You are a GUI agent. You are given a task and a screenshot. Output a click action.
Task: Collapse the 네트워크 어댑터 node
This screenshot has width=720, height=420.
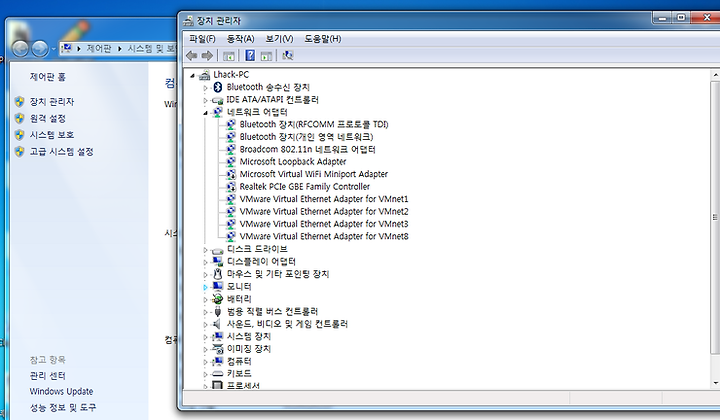coord(206,113)
